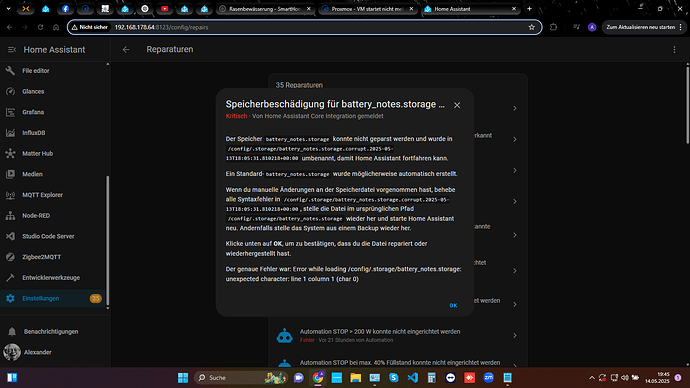The width and height of the screenshot is (690, 388).
Task: Open chevron of repair ending "chtet"
Action: point(514,271)
